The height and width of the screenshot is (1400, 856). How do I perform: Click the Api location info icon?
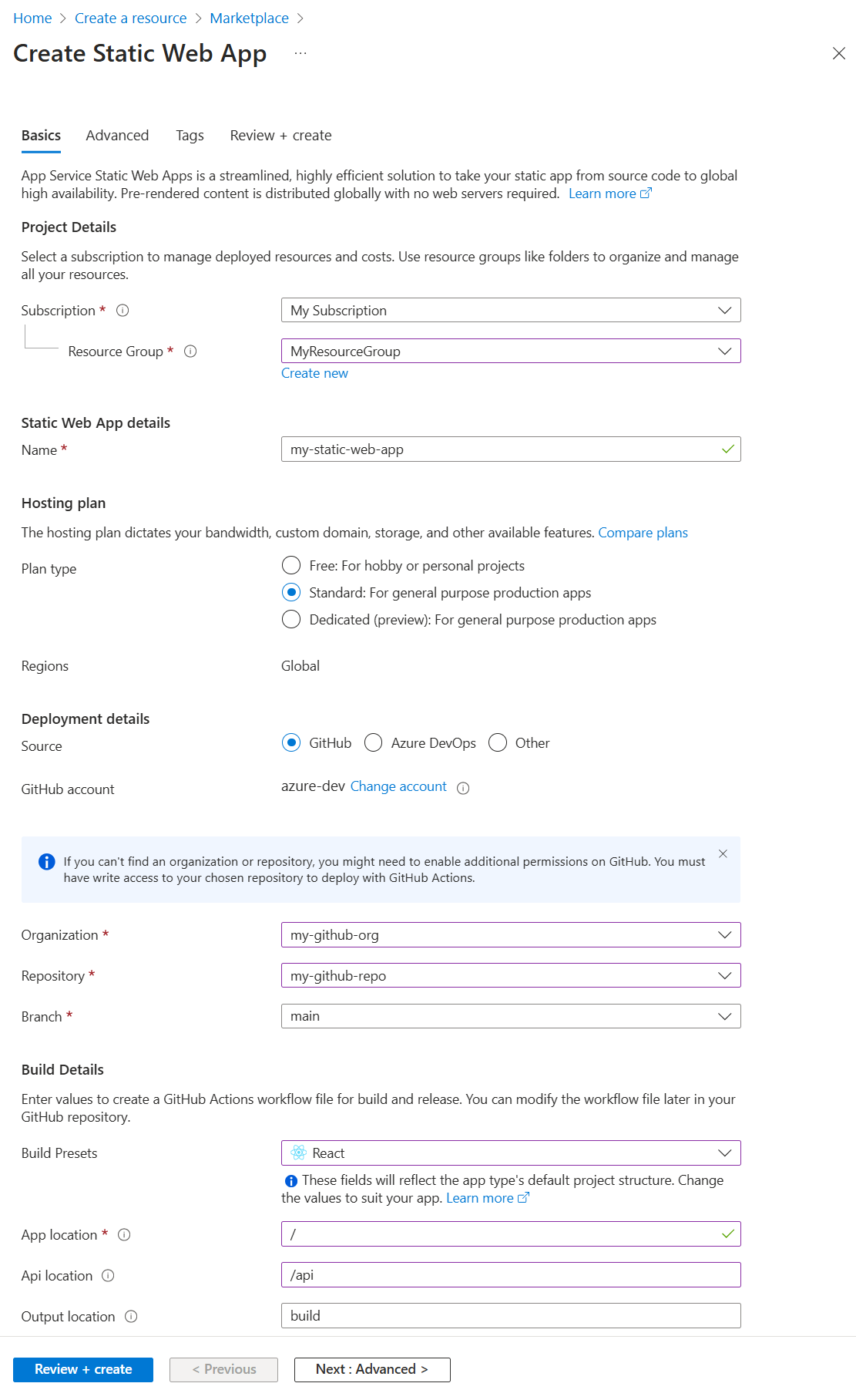pos(108,1276)
